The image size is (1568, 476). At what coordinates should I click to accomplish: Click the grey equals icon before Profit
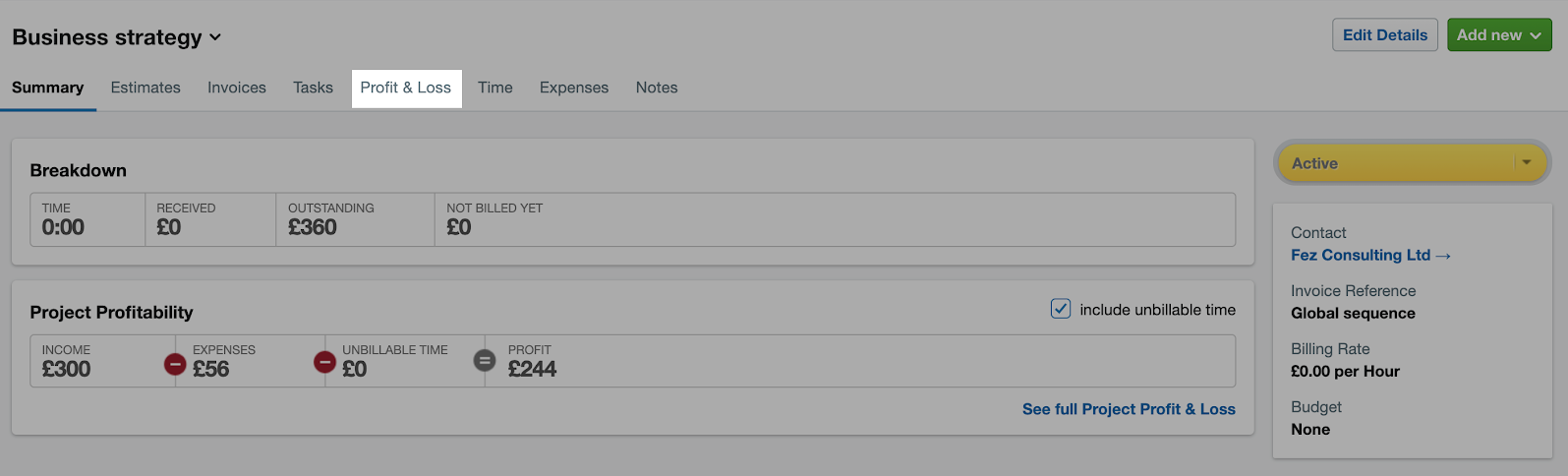click(x=485, y=361)
